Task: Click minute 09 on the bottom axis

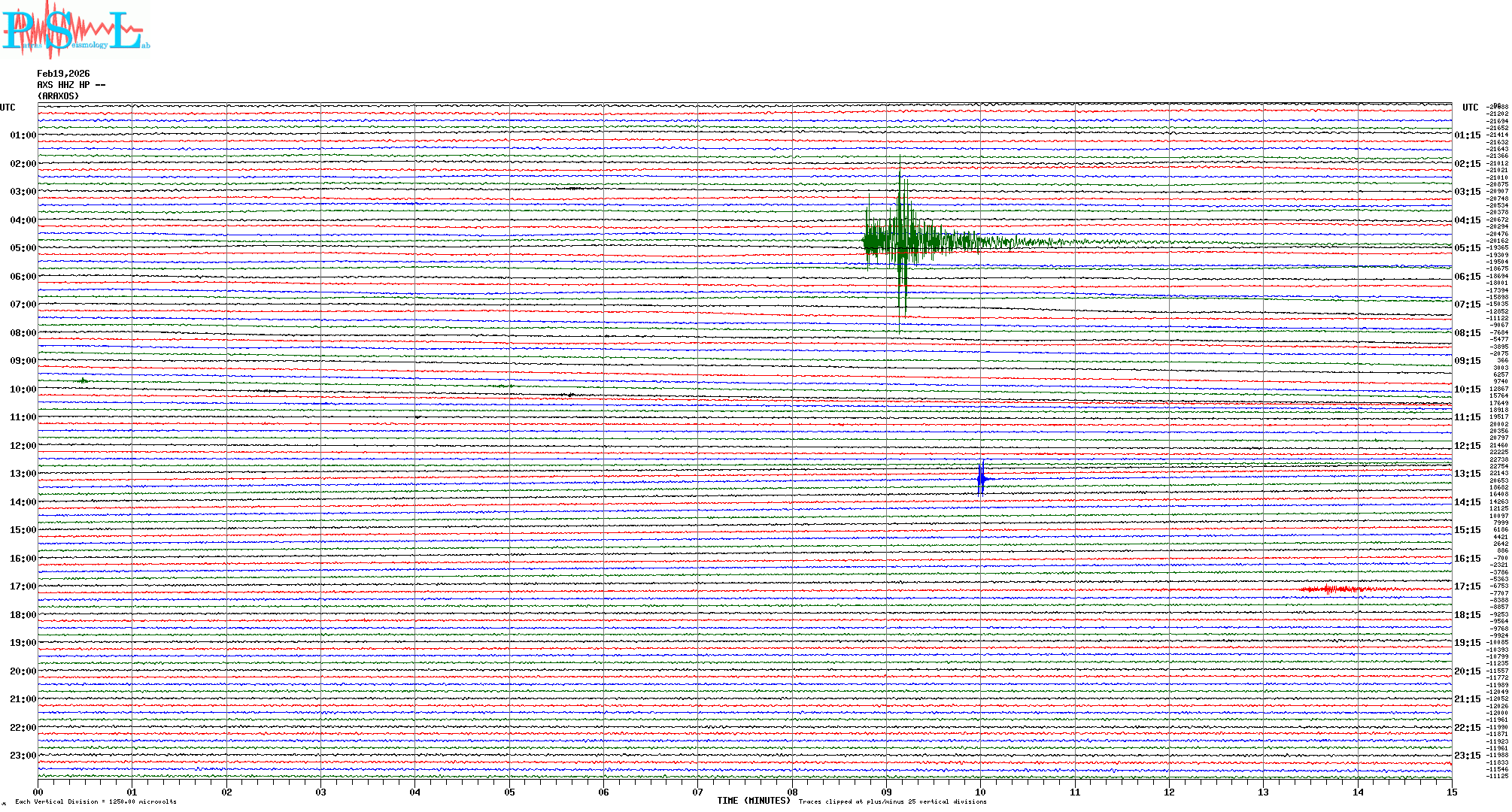Action: 886,792
